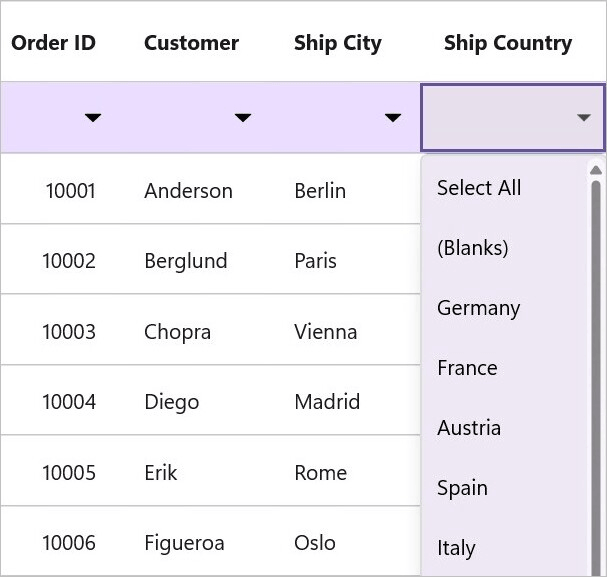Open the Ship City filter dropdown arrow

pos(393,117)
